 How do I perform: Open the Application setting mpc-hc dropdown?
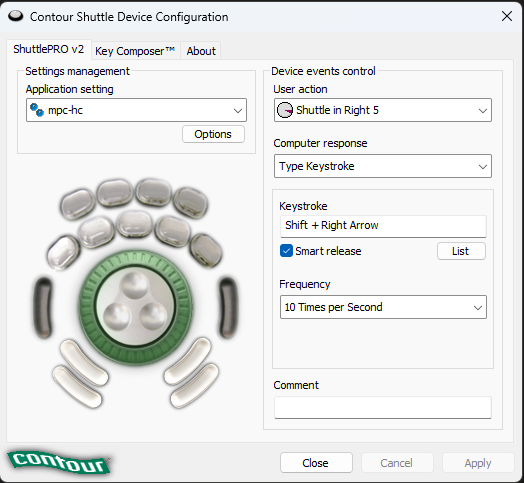tap(136, 110)
